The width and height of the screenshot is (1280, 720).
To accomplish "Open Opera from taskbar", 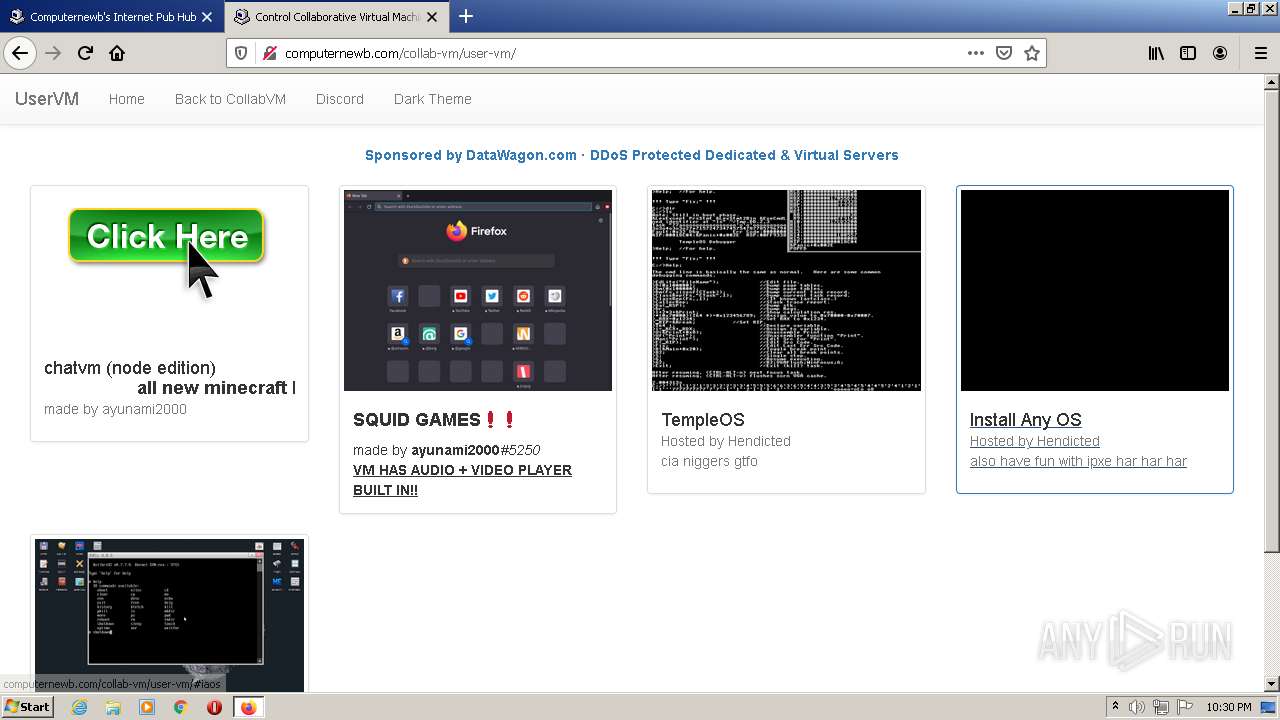I will point(214,707).
